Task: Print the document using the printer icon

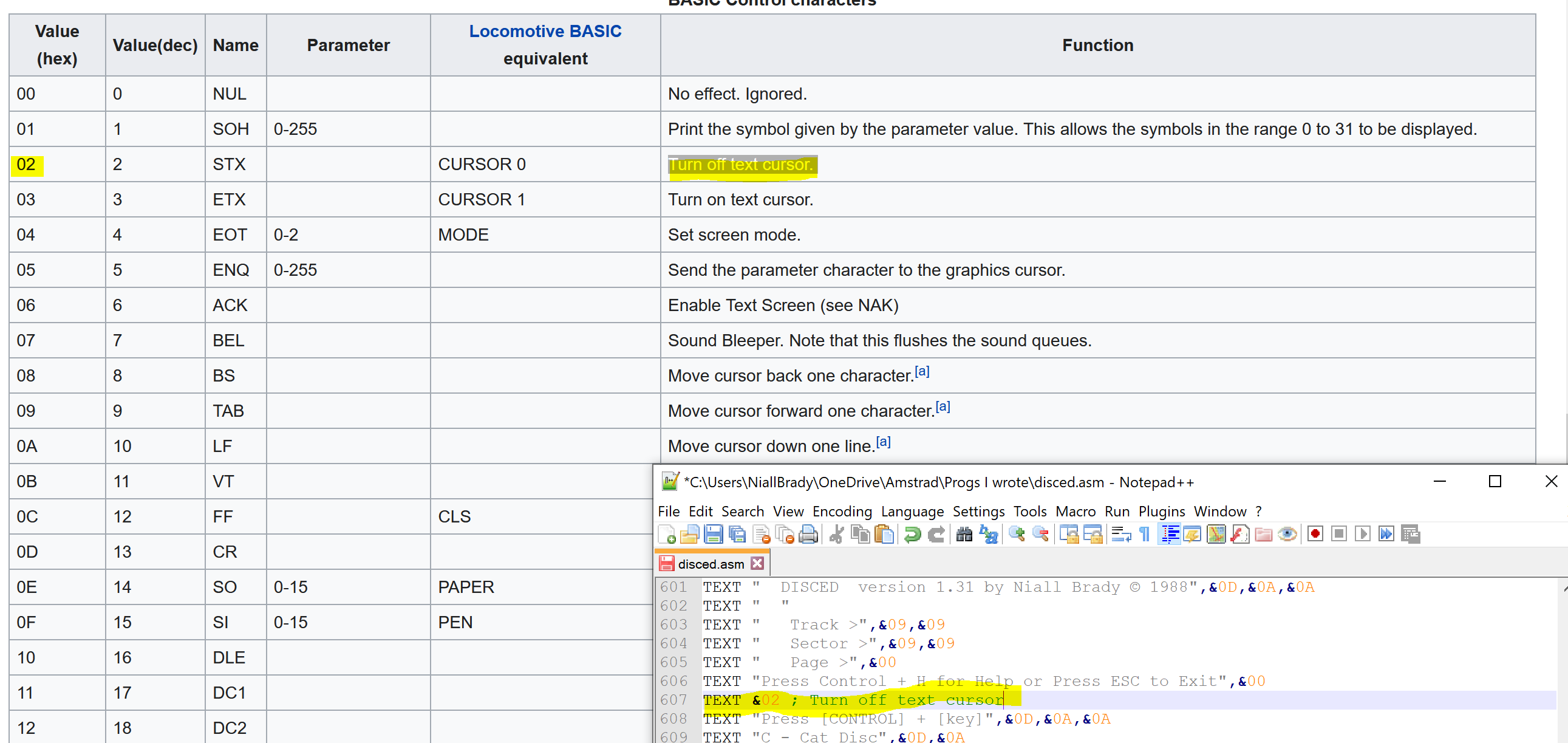Action: [809, 535]
